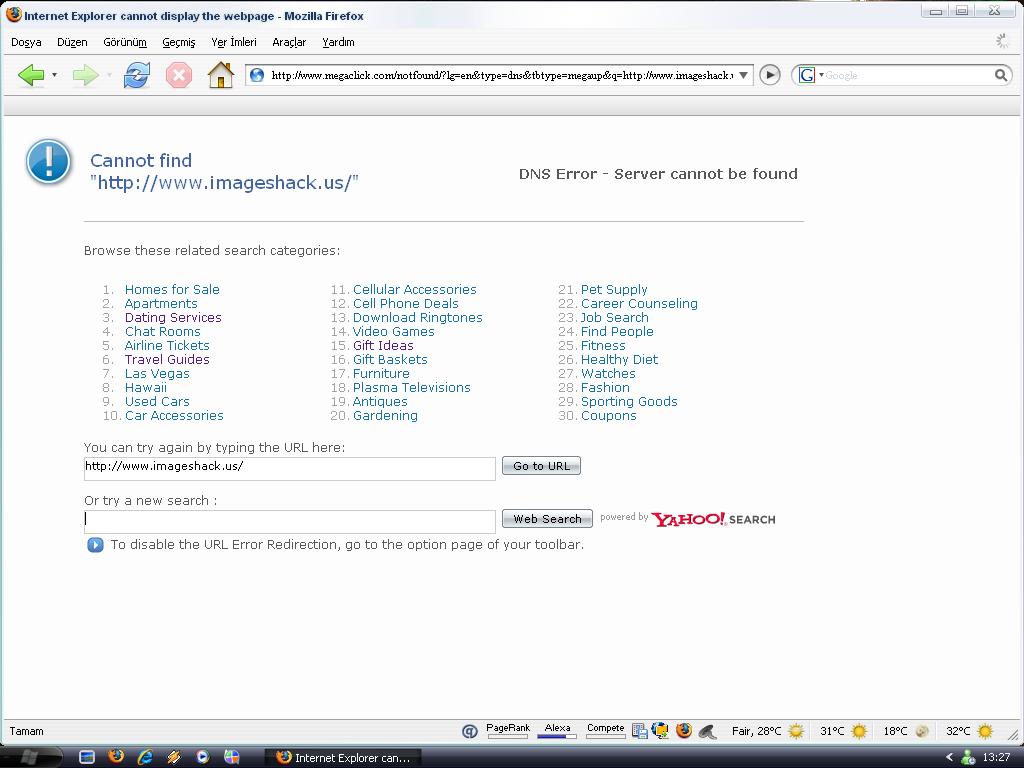This screenshot has height=768, width=1024.
Task: Click the Firefox taskbar window button
Action: coord(344,758)
